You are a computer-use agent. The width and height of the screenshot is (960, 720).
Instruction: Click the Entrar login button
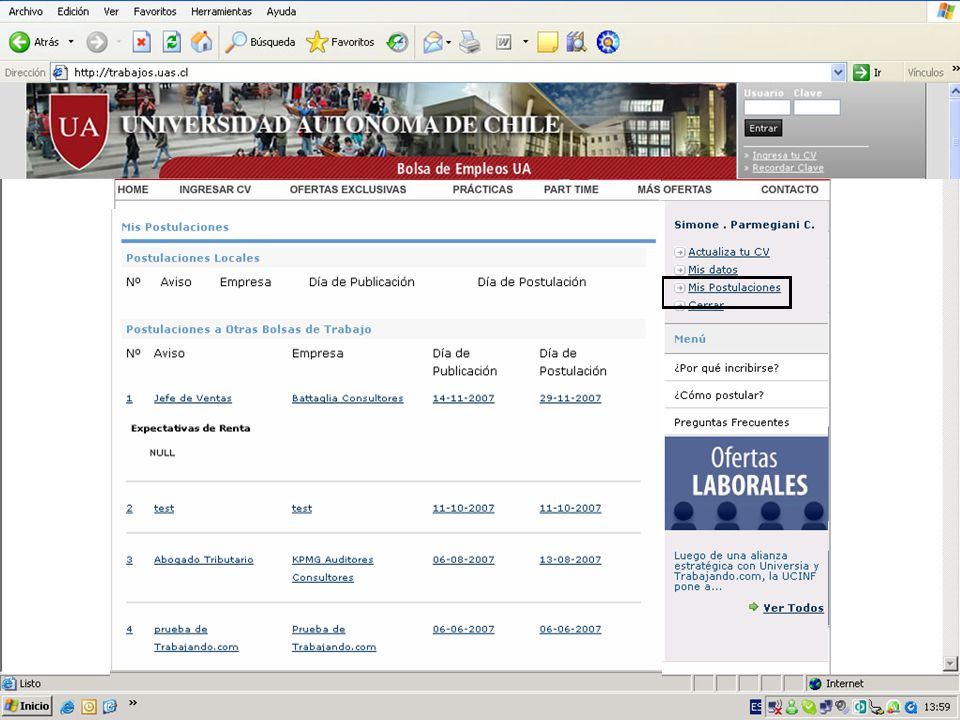(x=763, y=129)
